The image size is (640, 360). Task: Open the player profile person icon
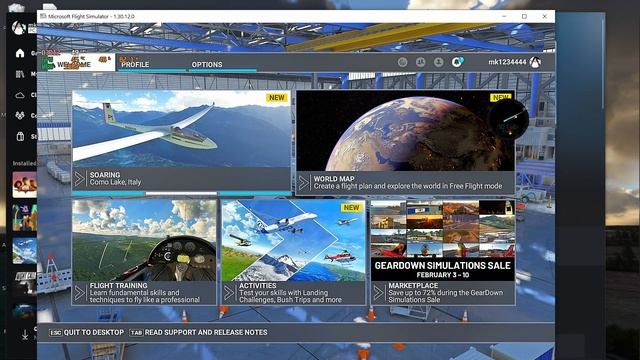tap(438, 62)
